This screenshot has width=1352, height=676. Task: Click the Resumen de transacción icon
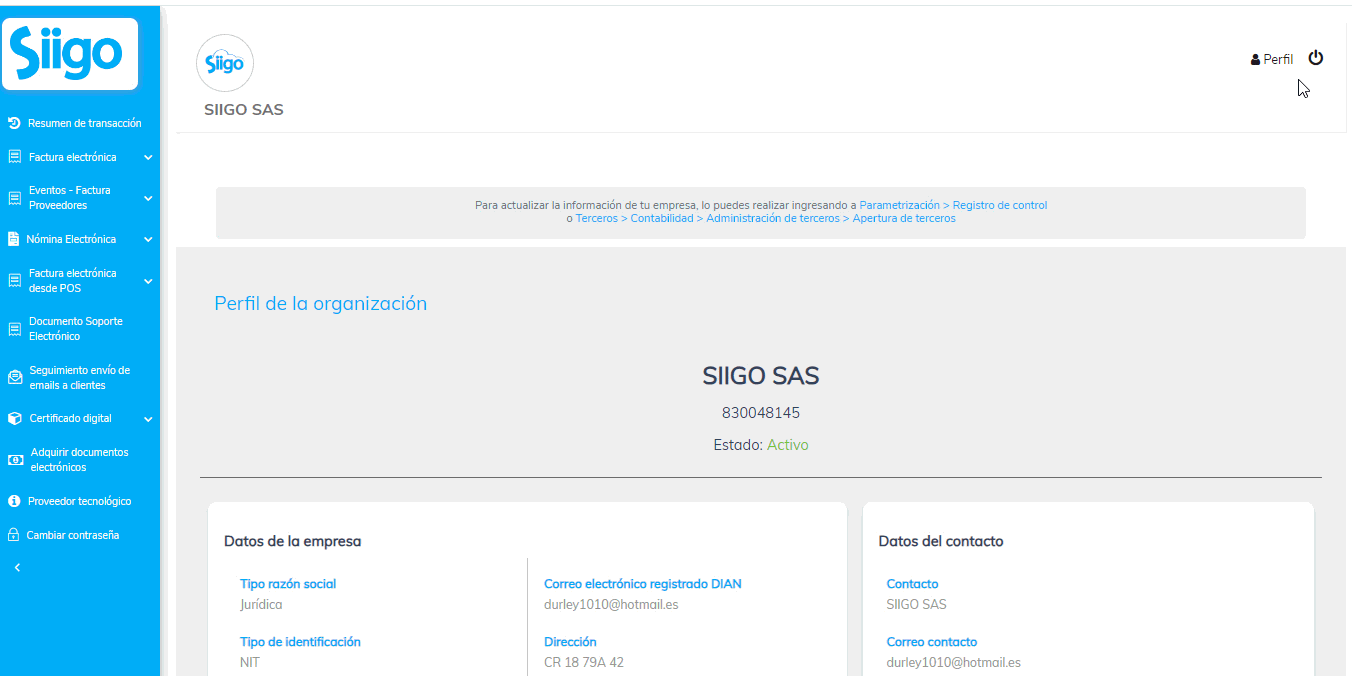coord(14,124)
